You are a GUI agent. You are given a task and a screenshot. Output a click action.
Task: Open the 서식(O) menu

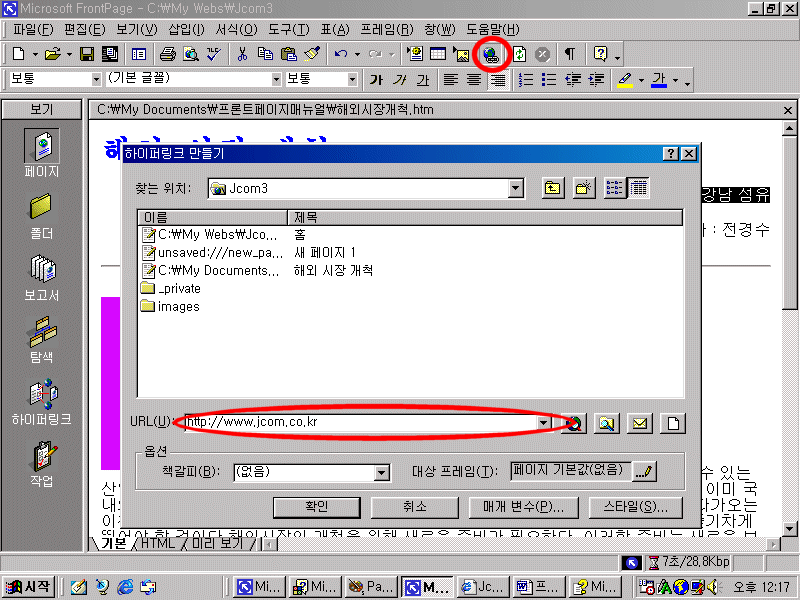tap(236, 30)
